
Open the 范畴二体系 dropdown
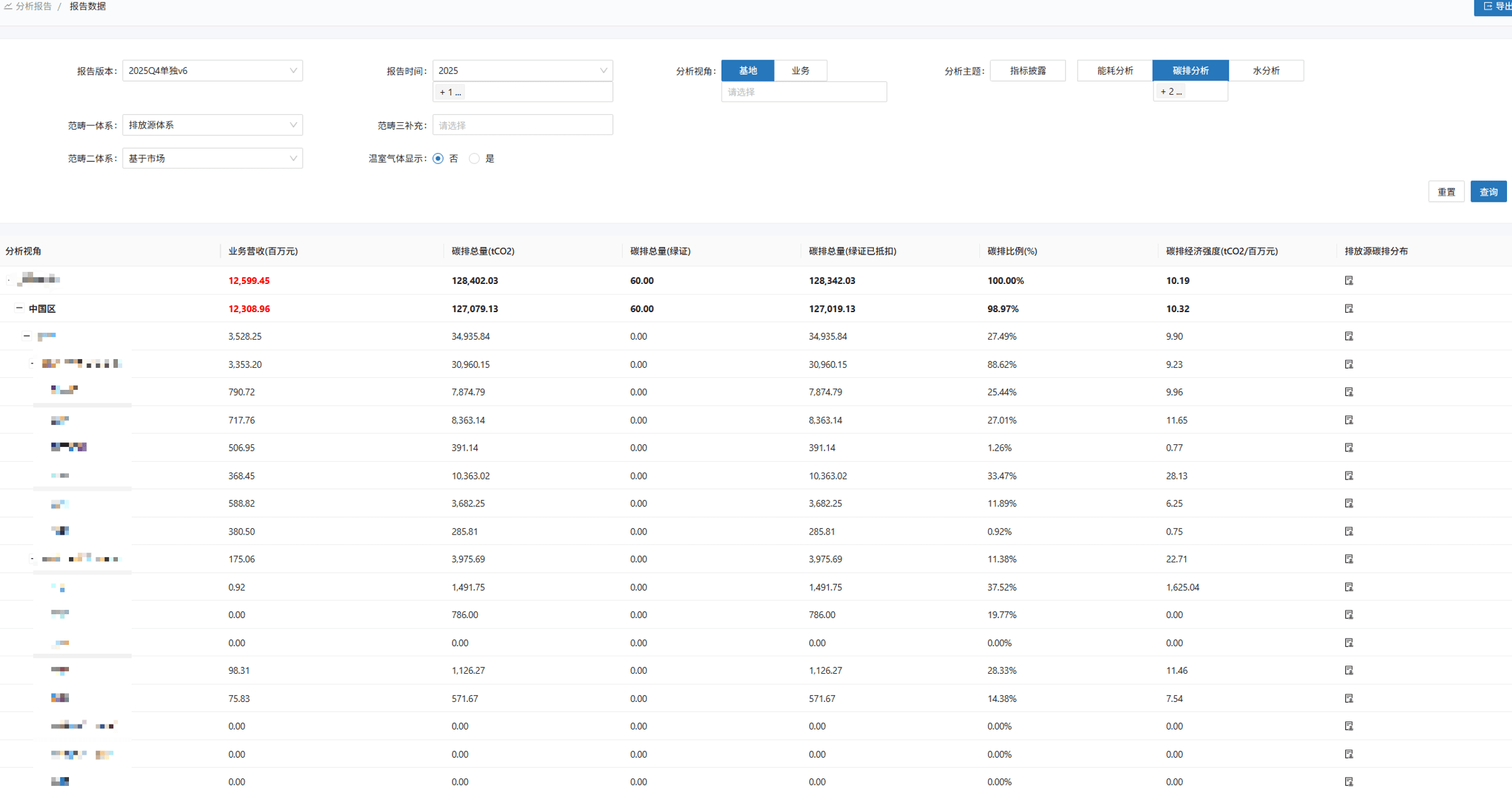(213, 159)
